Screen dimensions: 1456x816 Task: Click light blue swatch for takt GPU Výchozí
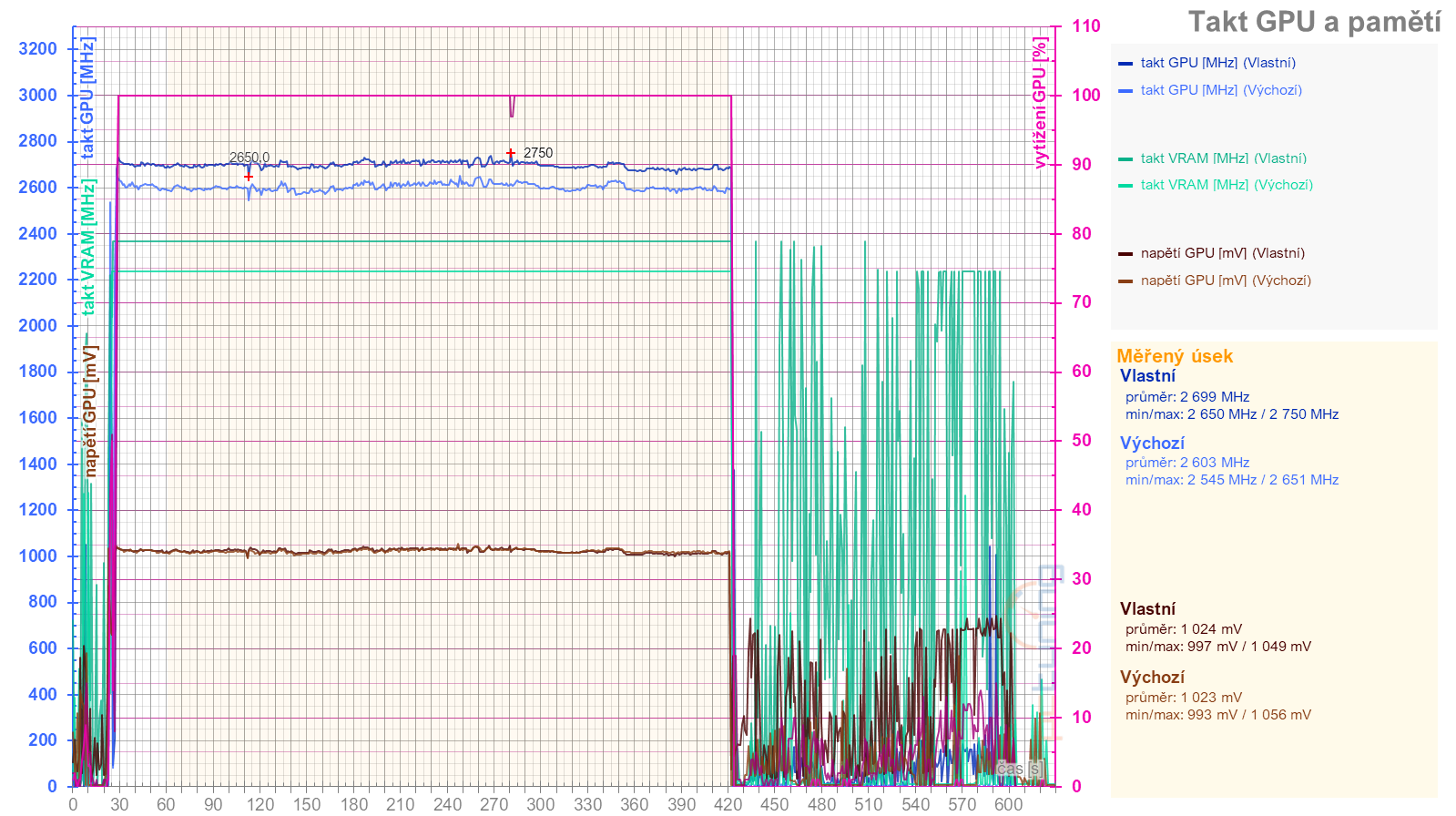(x=1125, y=91)
